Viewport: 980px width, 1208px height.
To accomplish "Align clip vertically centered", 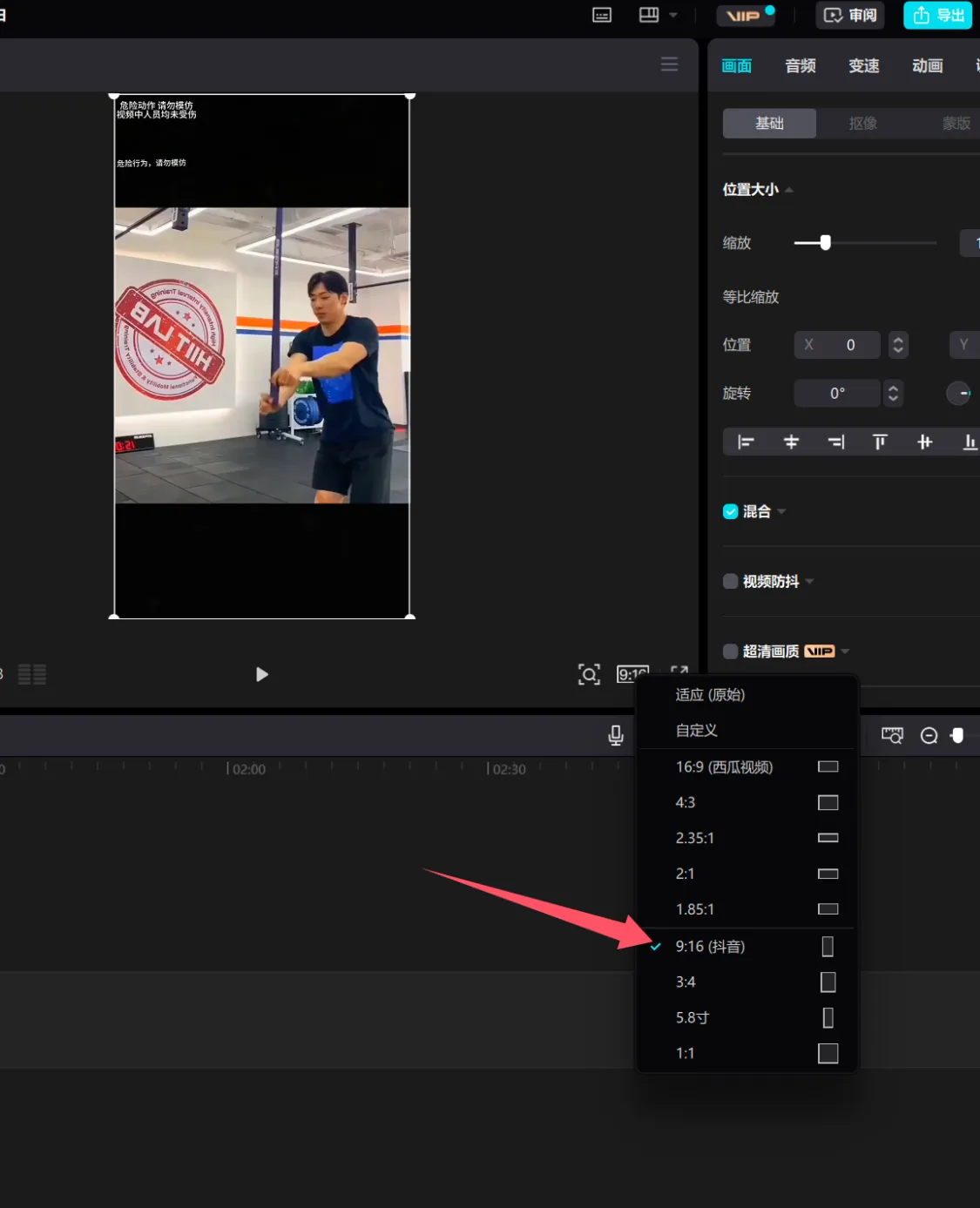I will (x=925, y=442).
